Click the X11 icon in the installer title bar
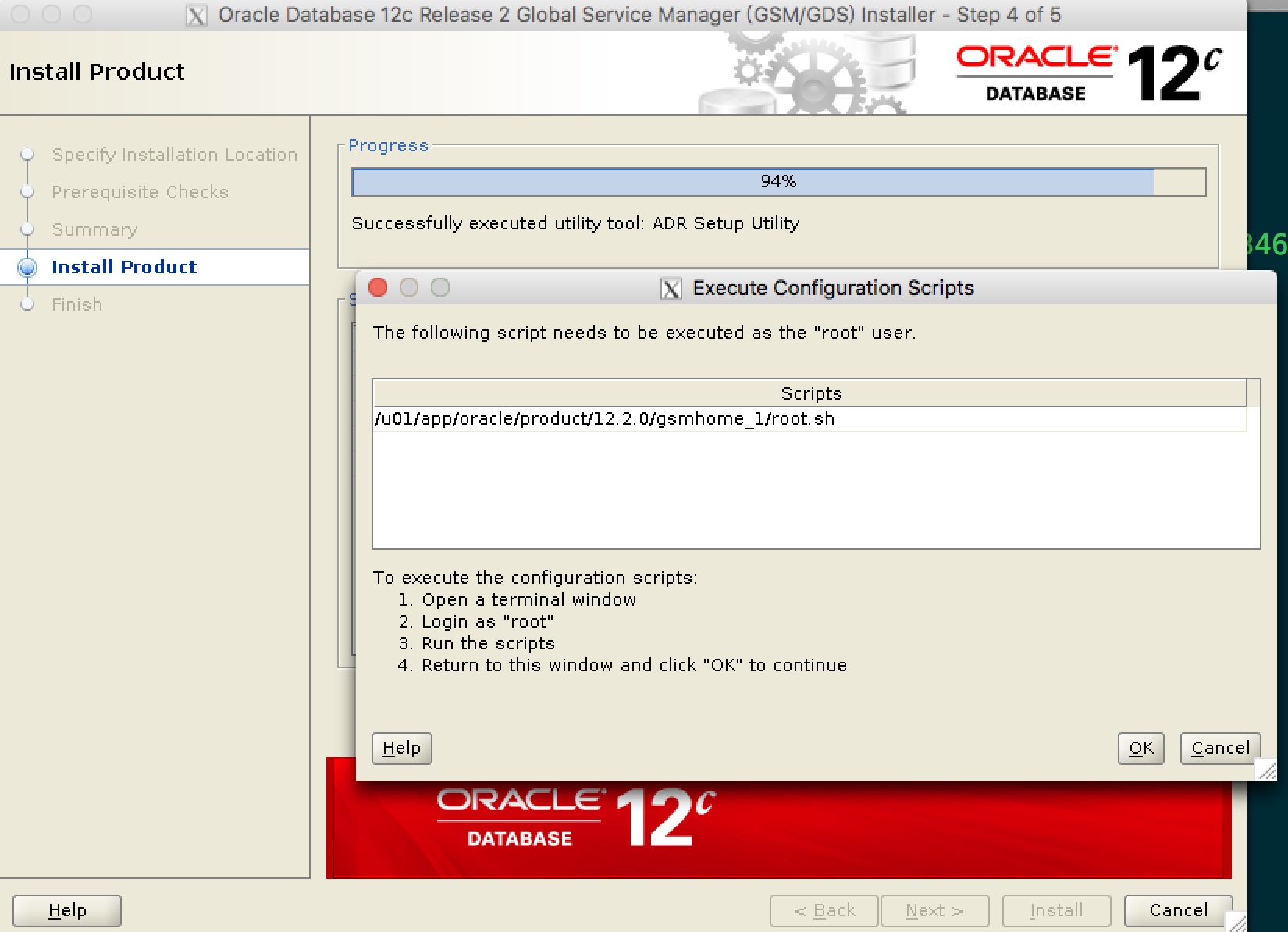 [x=196, y=16]
